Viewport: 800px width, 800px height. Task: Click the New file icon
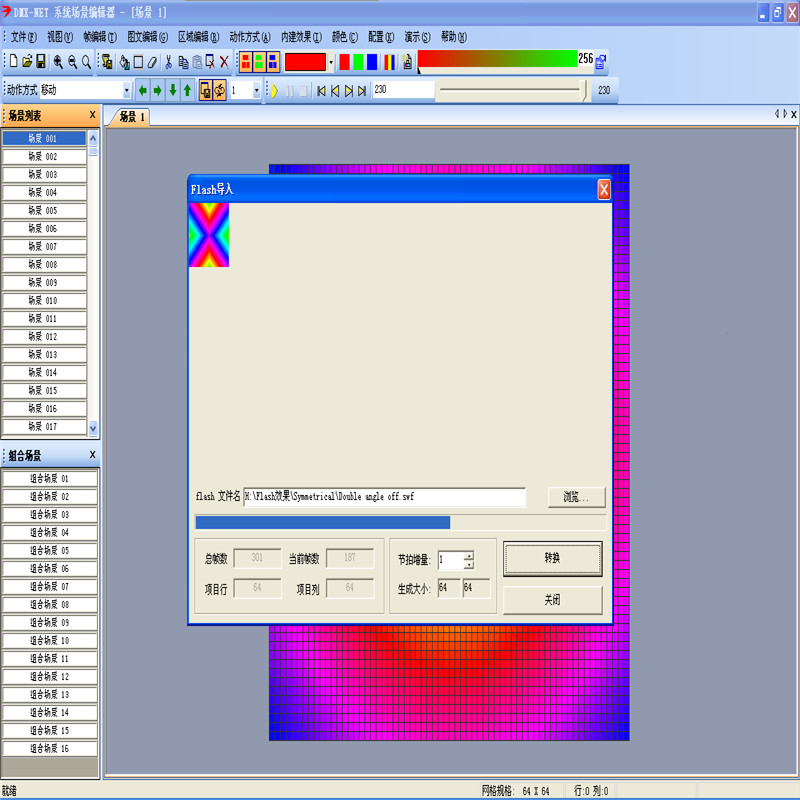pyautogui.click(x=14, y=62)
